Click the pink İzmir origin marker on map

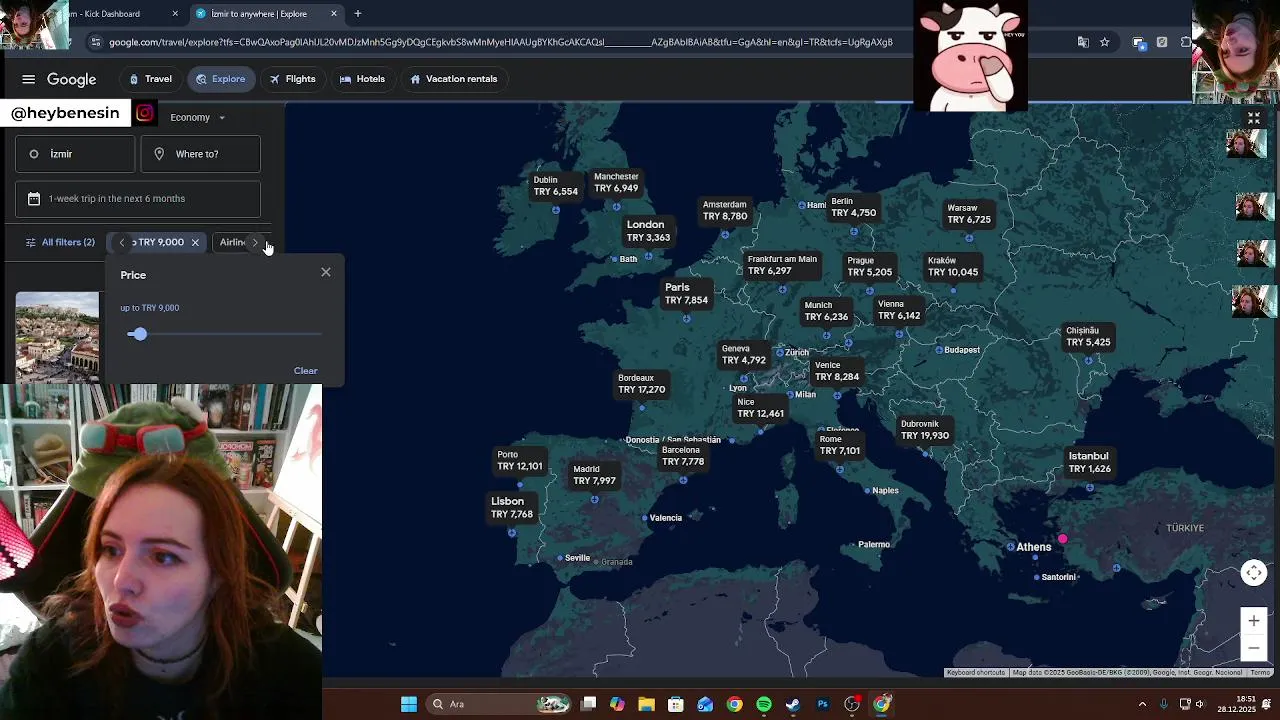[1062, 539]
